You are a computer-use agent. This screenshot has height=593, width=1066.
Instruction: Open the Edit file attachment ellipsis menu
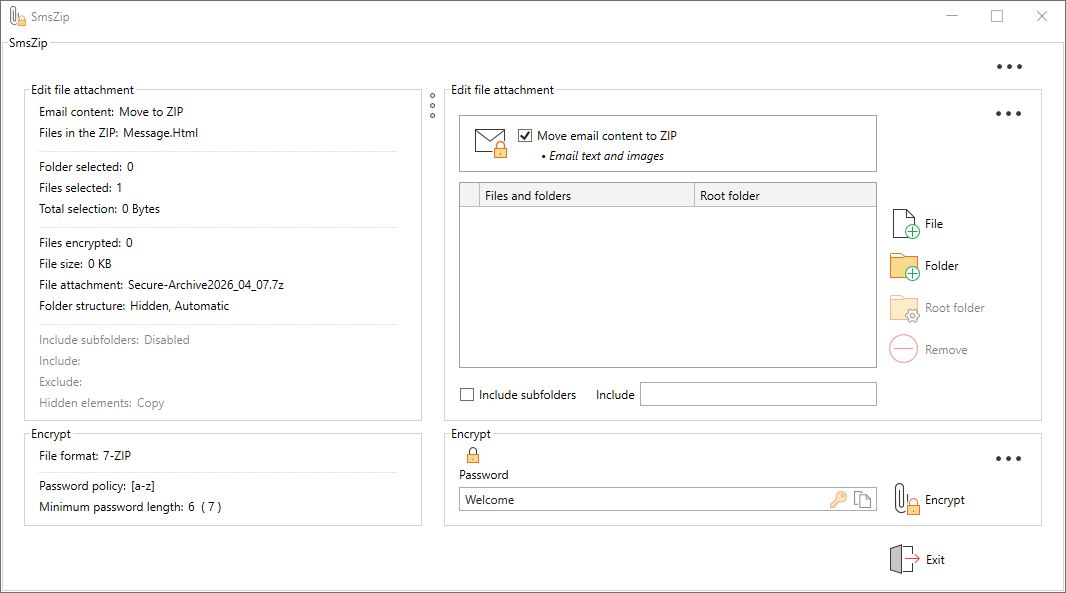pos(1006,113)
